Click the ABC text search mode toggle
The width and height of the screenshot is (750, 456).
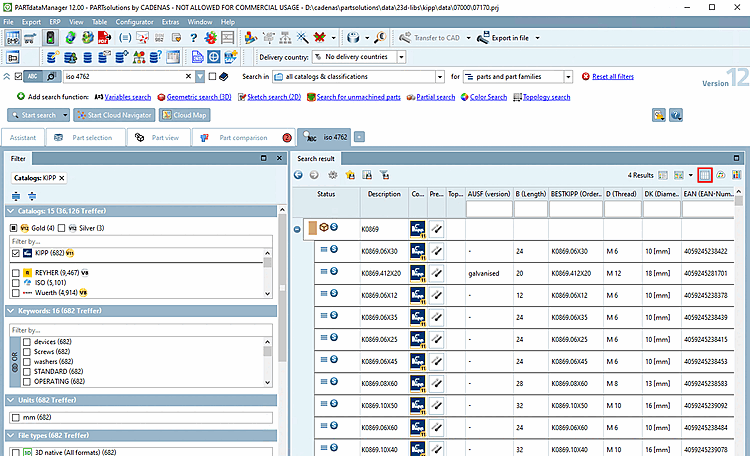pos(33,76)
